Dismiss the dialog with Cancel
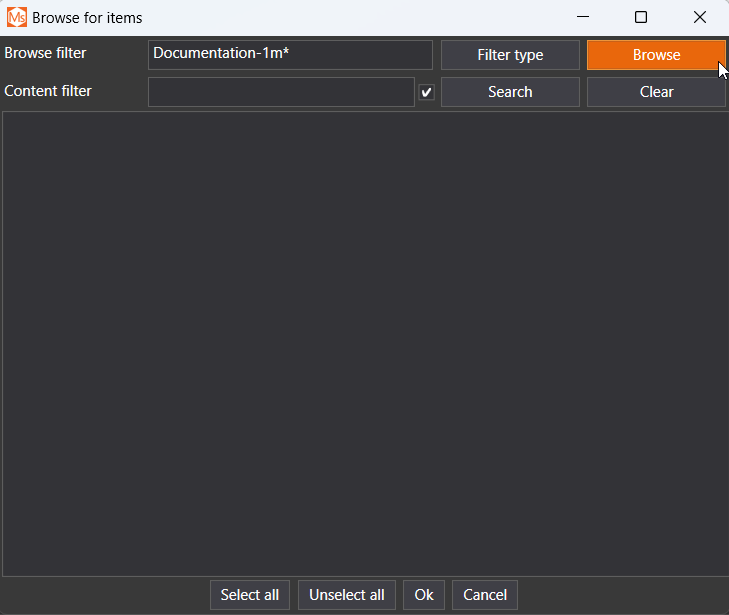 485,595
